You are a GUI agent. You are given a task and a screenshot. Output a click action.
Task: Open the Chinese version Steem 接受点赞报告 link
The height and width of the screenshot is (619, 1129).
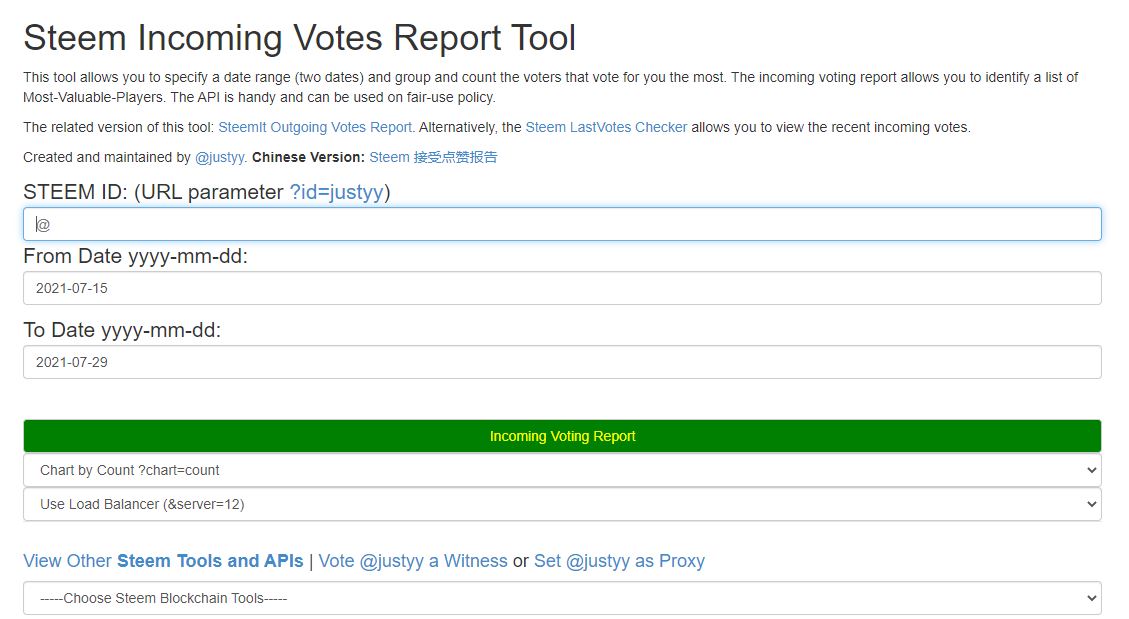(433, 157)
